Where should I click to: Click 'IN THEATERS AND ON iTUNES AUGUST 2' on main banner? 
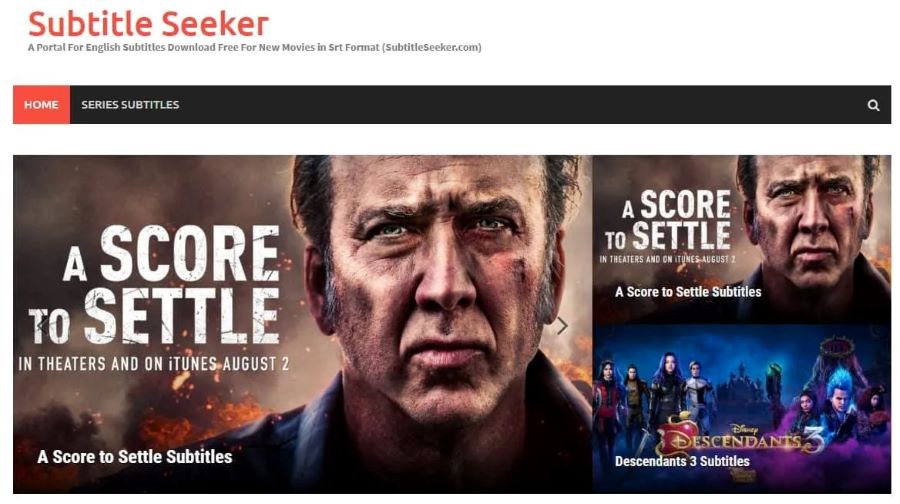point(154,364)
